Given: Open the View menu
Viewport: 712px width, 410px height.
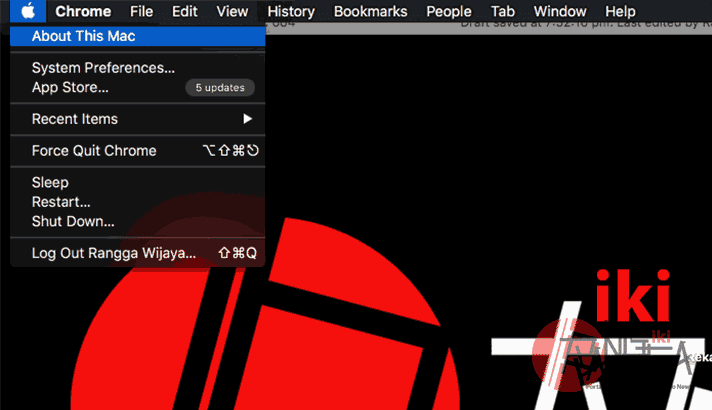Looking at the screenshot, I should click(232, 11).
